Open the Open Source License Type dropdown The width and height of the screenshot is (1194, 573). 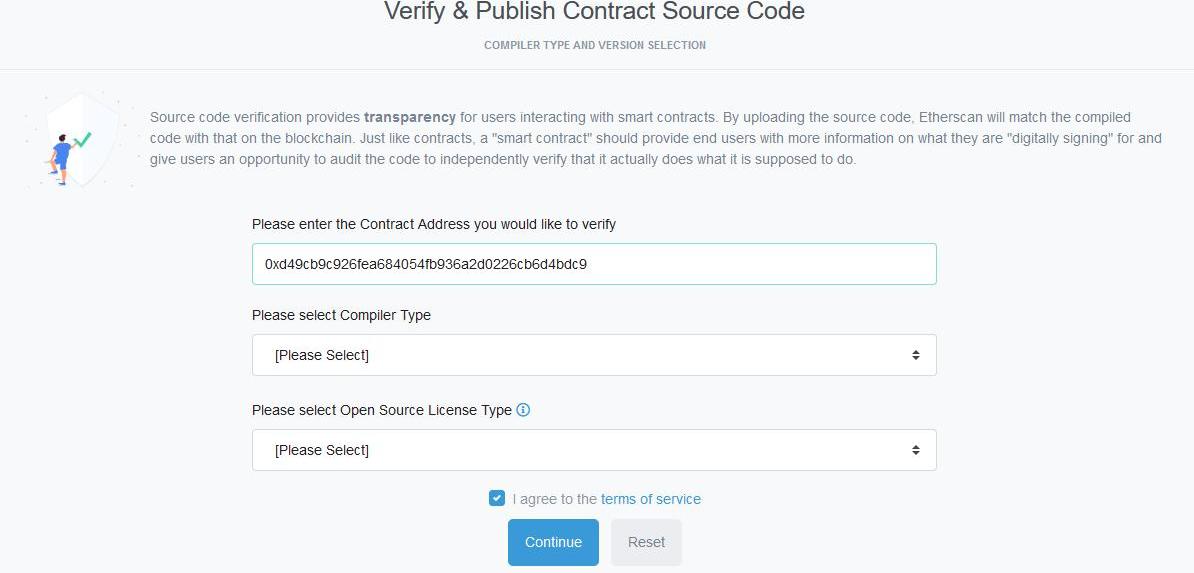(594, 450)
